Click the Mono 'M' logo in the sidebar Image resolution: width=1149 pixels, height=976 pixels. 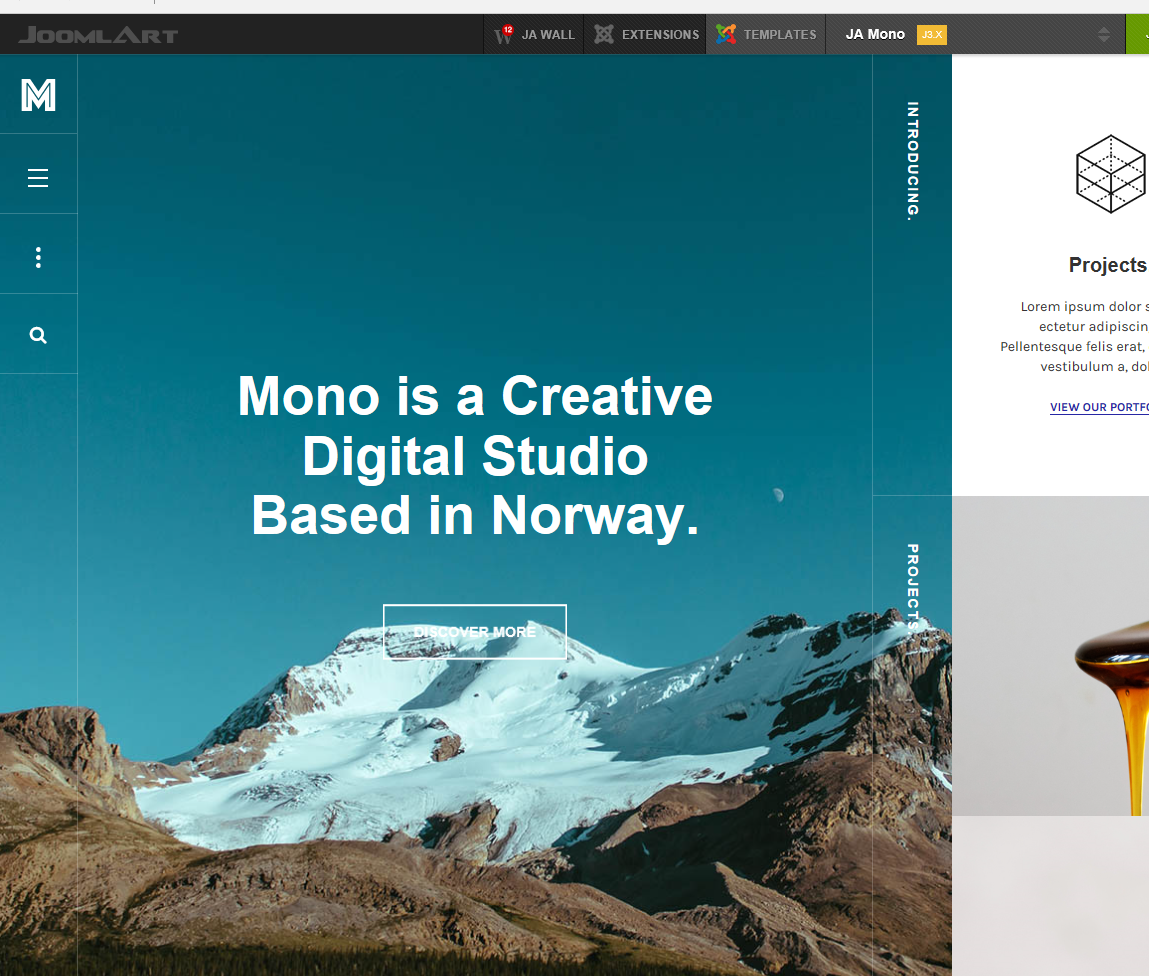pos(38,95)
